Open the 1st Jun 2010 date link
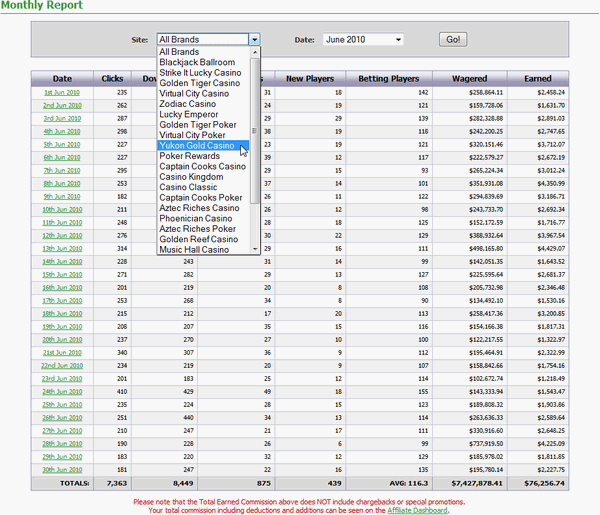The width and height of the screenshot is (600, 515). (62, 93)
